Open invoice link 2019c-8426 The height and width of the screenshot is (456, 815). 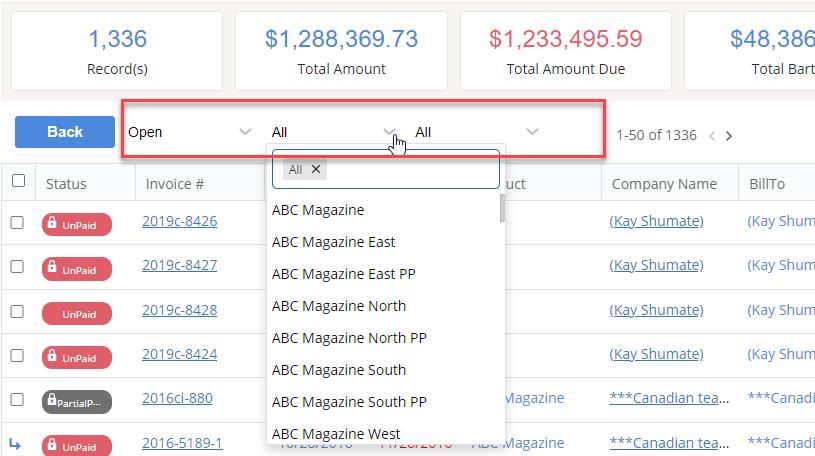click(x=179, y=221)
